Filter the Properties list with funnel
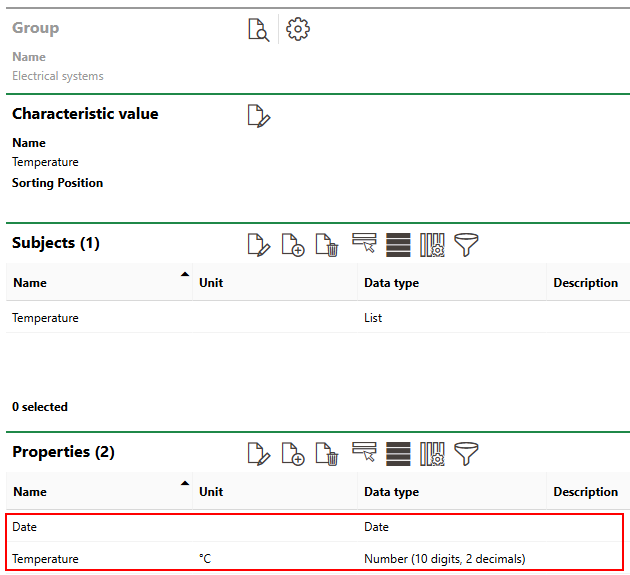Image resolution: width=630 pixels, height=575 pixels. pos(466,454)
